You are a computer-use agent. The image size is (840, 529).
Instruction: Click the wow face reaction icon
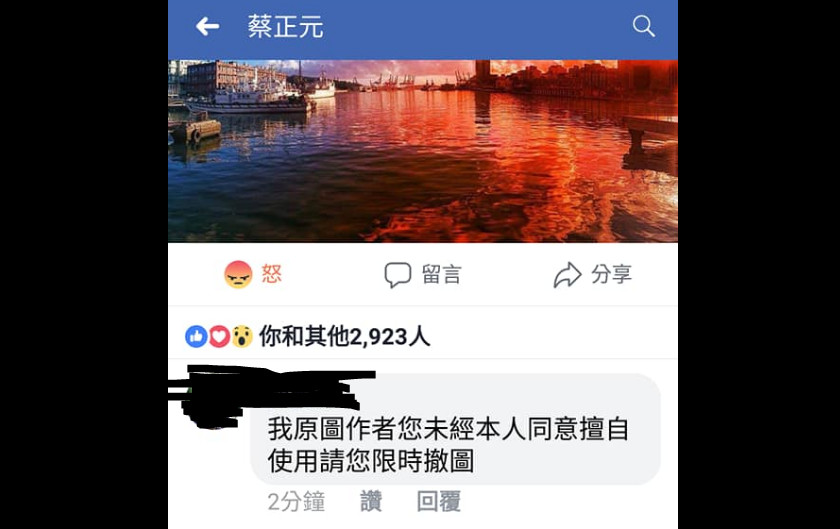coord(242,337)
